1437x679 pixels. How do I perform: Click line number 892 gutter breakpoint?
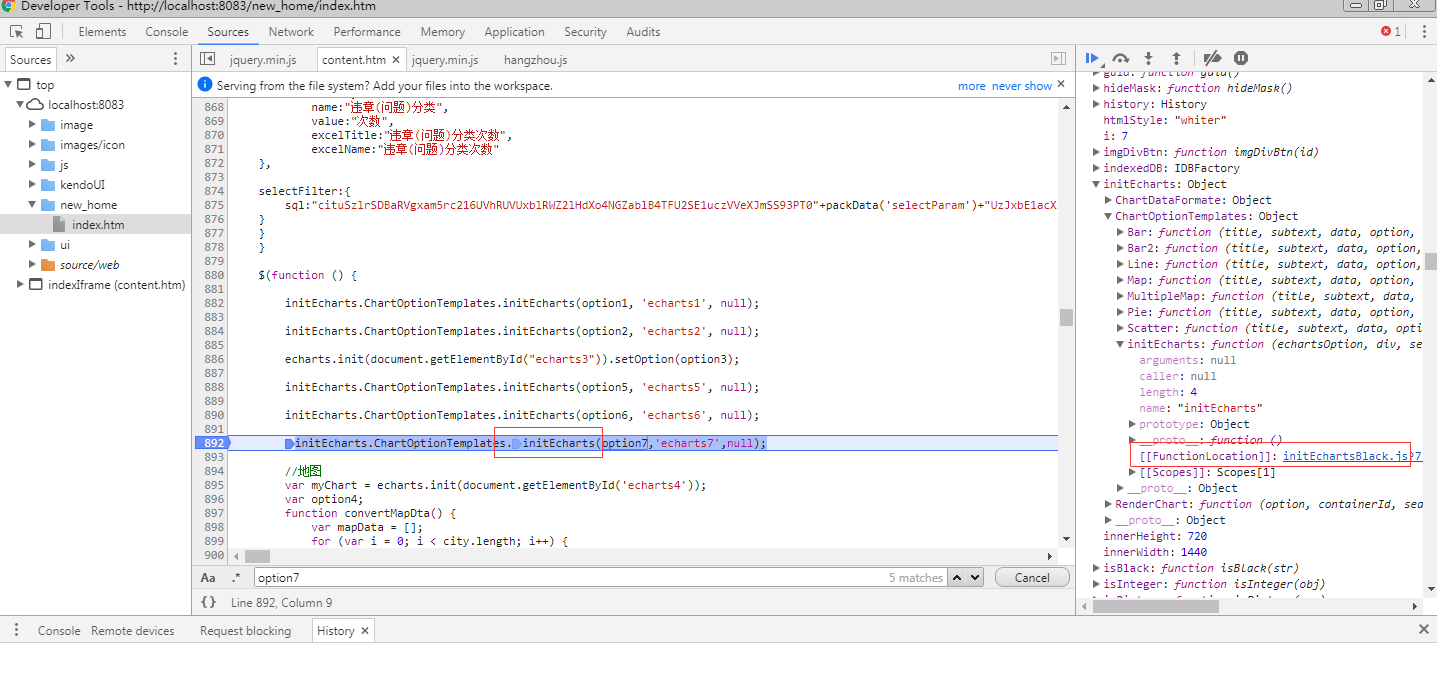tap(213, 443)
